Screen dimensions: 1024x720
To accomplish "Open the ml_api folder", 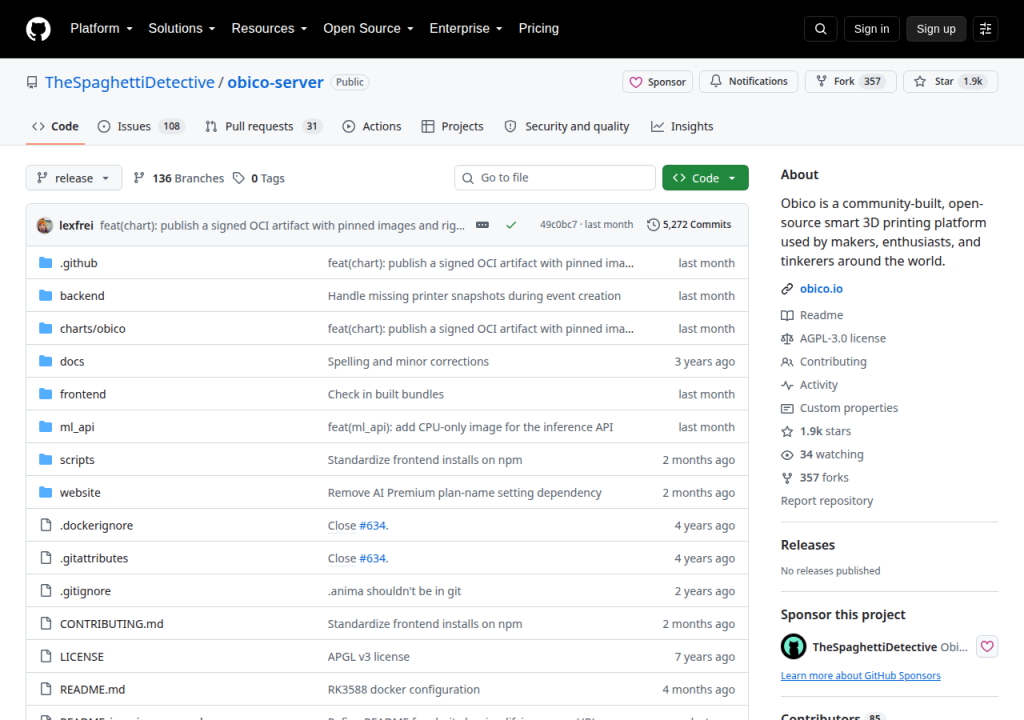I will pos(77,427).
